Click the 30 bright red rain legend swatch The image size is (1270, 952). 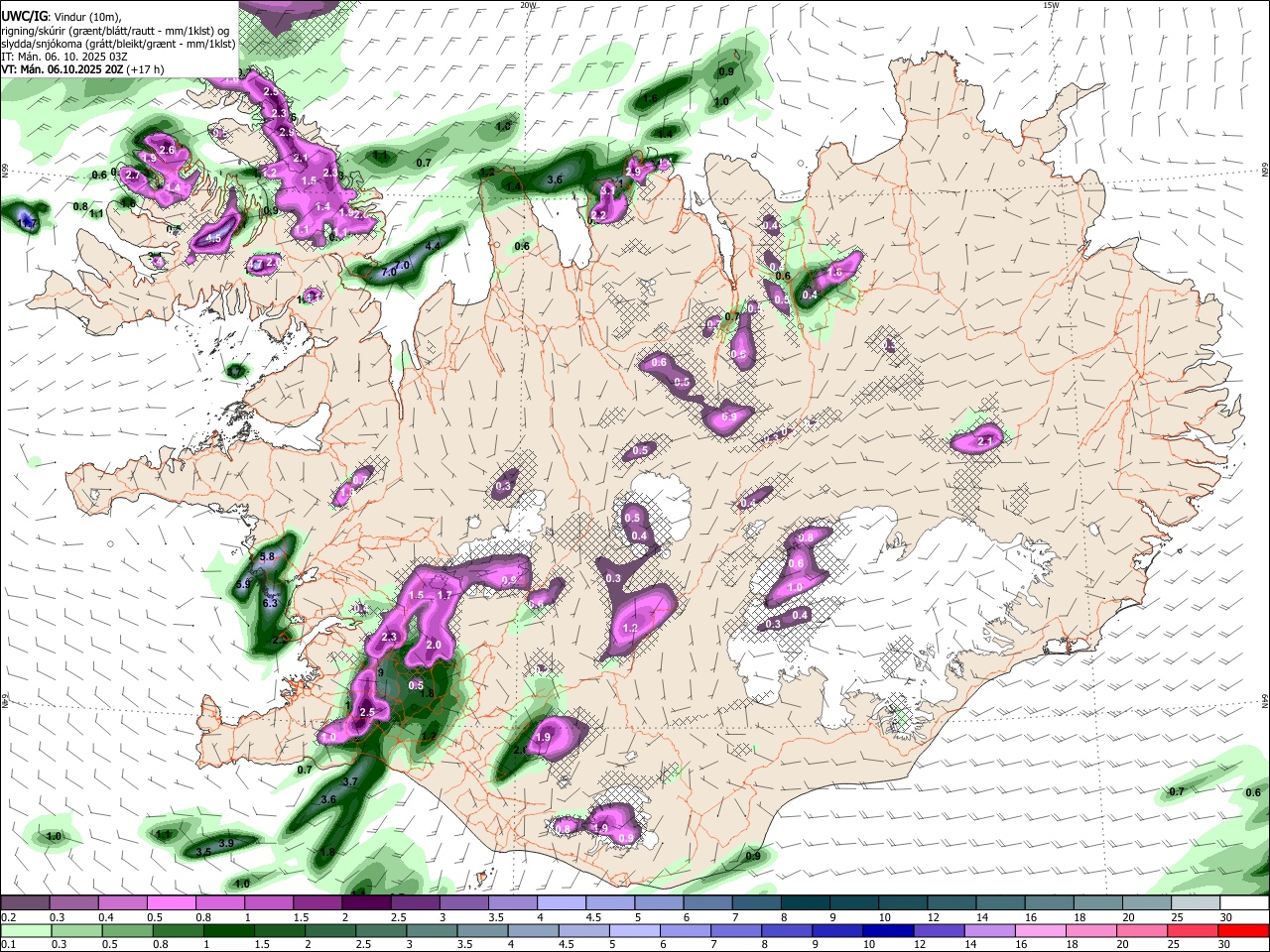pos(1242,930)
